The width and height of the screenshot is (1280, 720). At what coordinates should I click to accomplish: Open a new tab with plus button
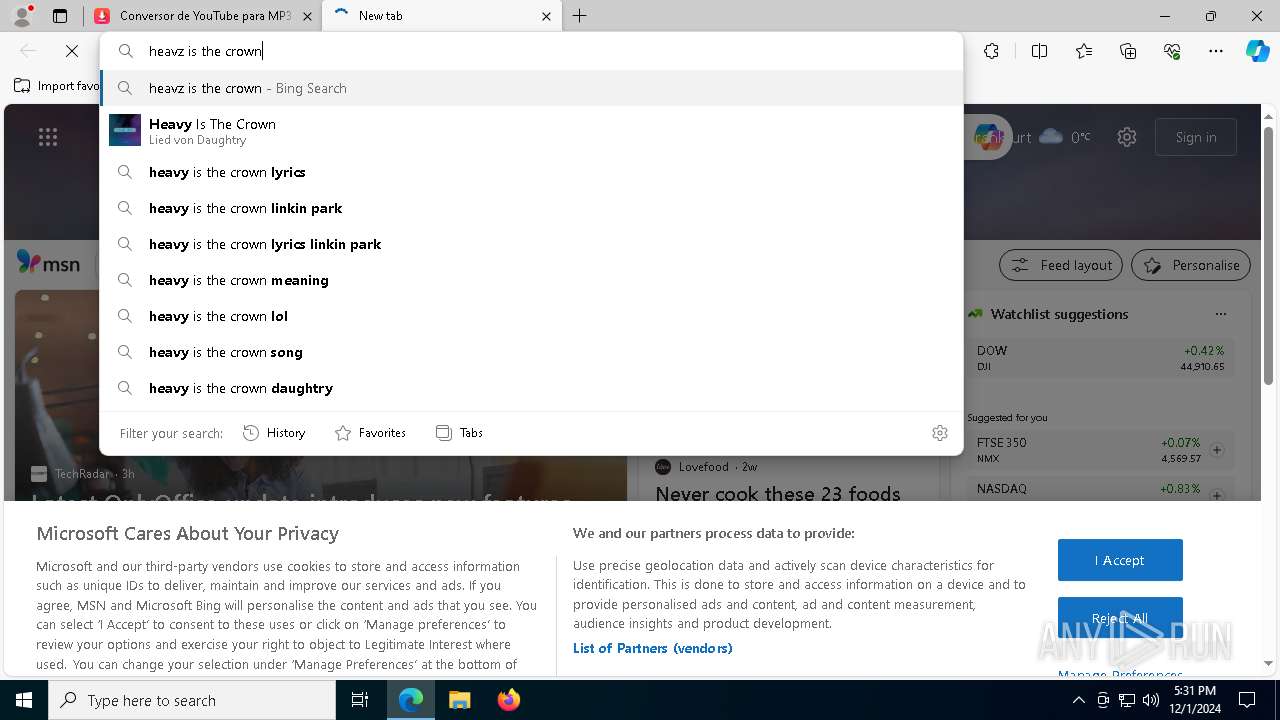[x=580, y=16]
